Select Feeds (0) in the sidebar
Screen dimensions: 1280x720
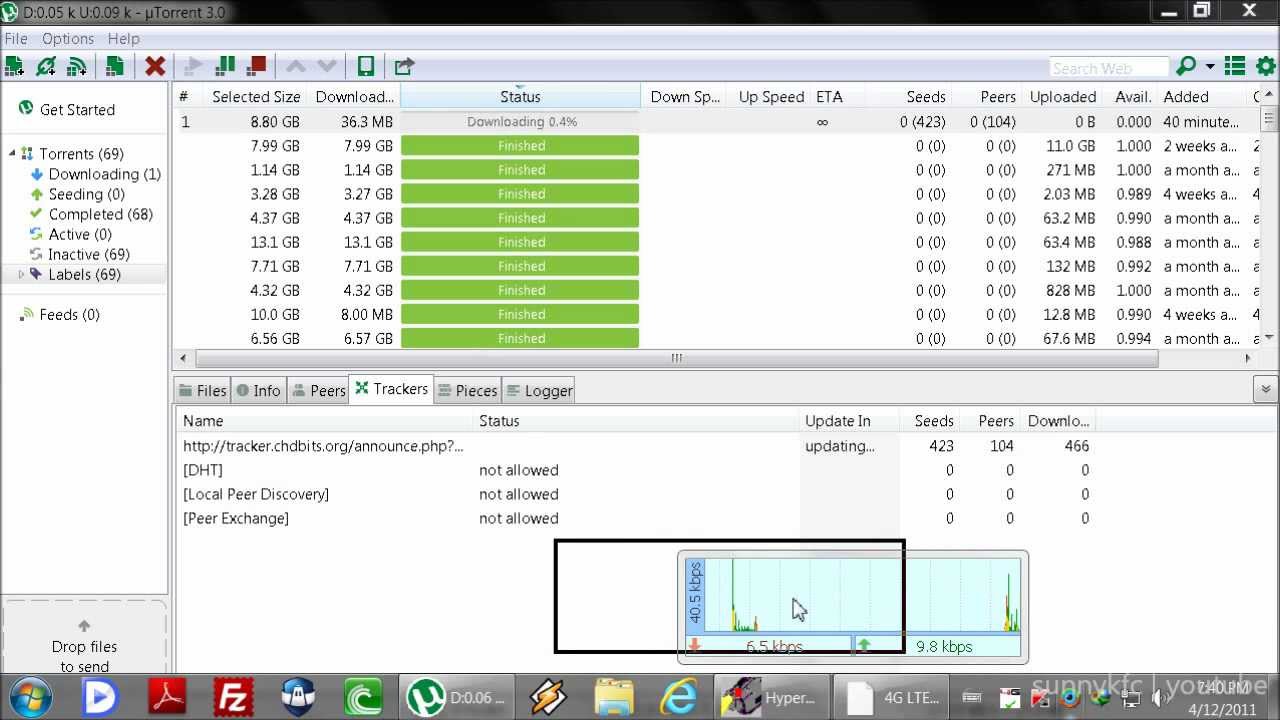(x=69, y=314)
